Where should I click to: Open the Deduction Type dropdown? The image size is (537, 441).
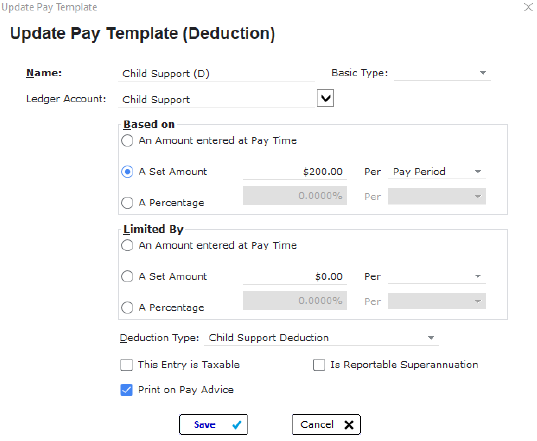pos(321,338)
